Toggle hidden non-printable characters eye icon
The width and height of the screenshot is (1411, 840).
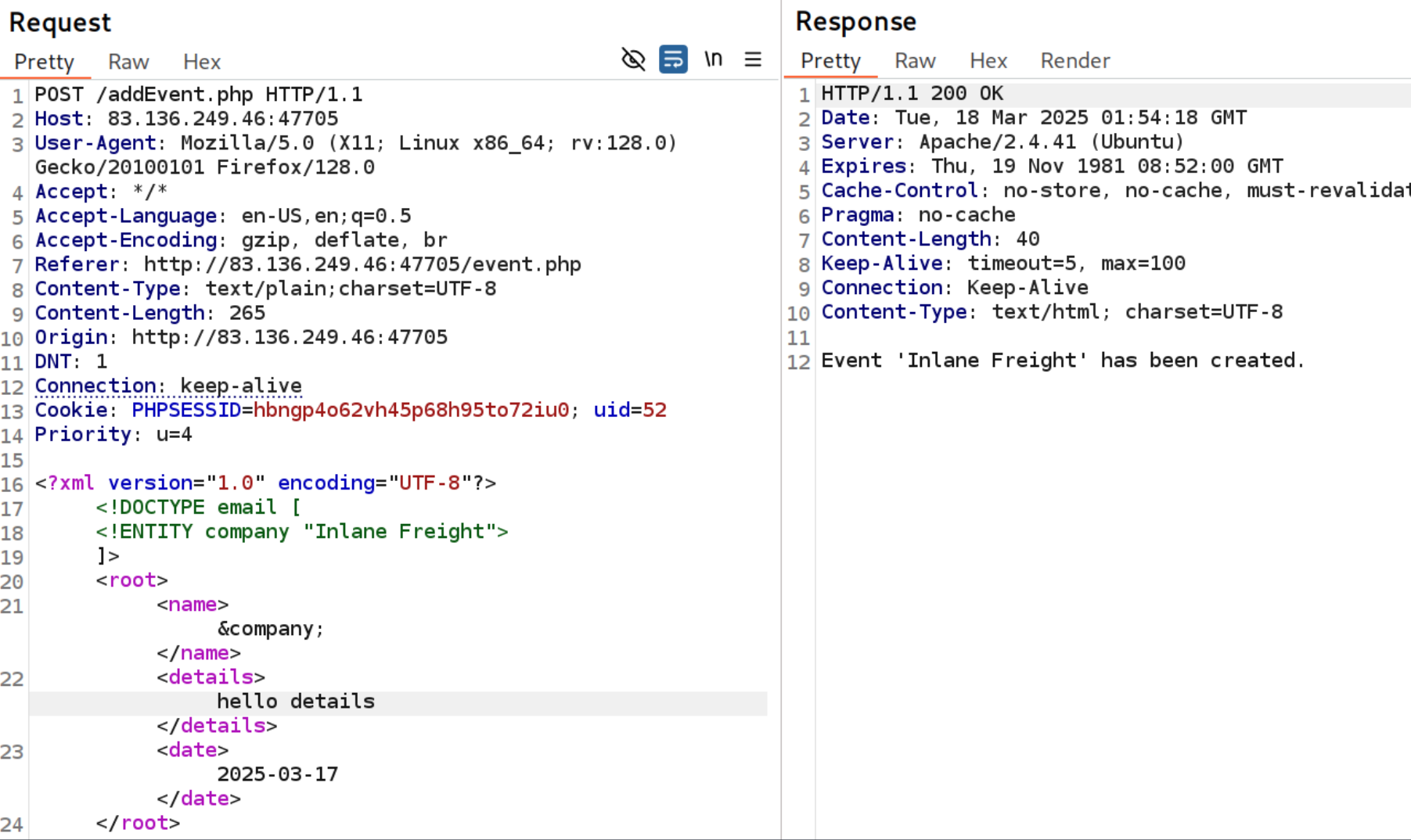pos(633,59)
